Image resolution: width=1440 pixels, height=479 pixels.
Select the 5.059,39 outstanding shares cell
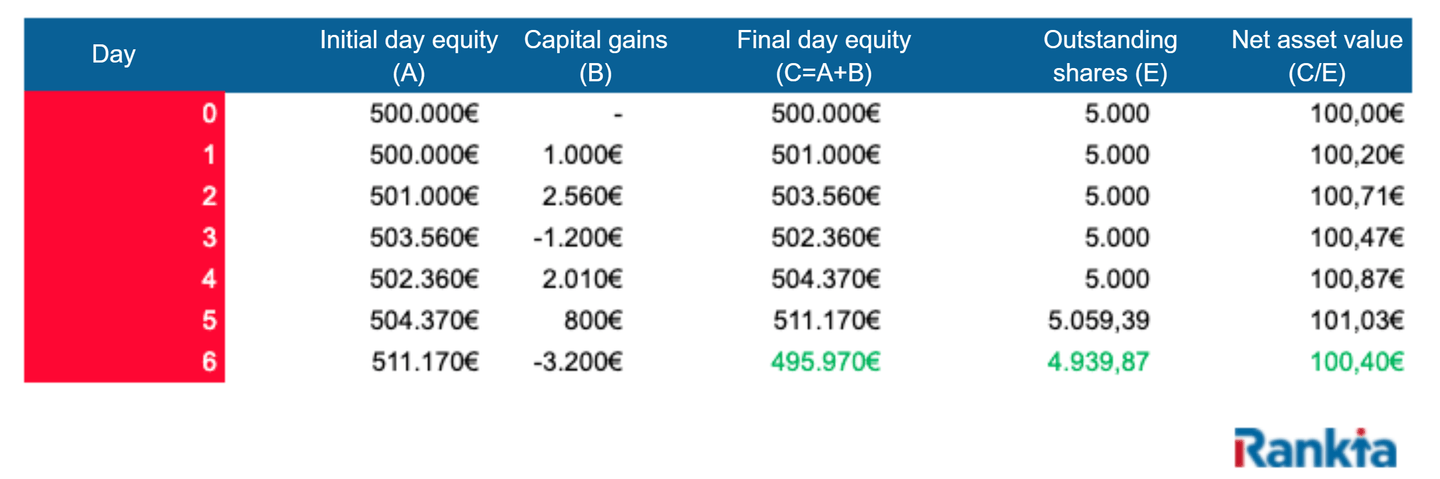tap(1100, 321)
